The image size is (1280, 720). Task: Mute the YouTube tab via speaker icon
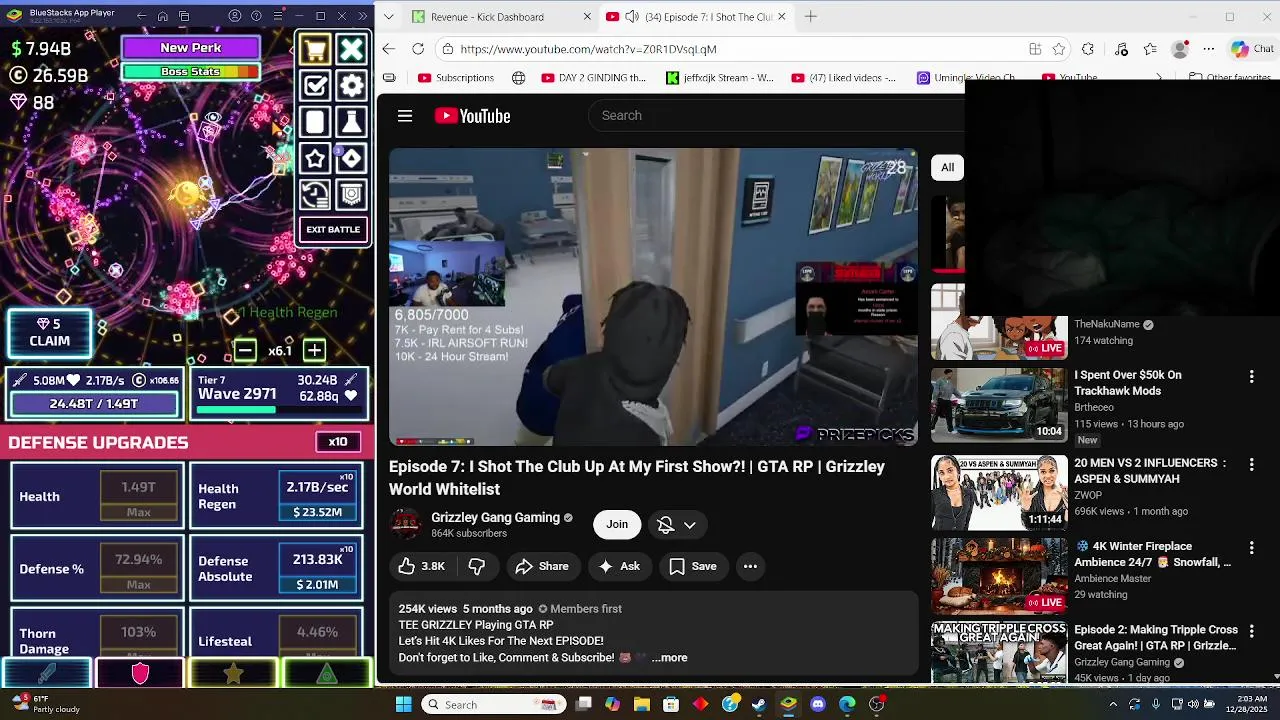pyautogui.click(x=632, y=17)
